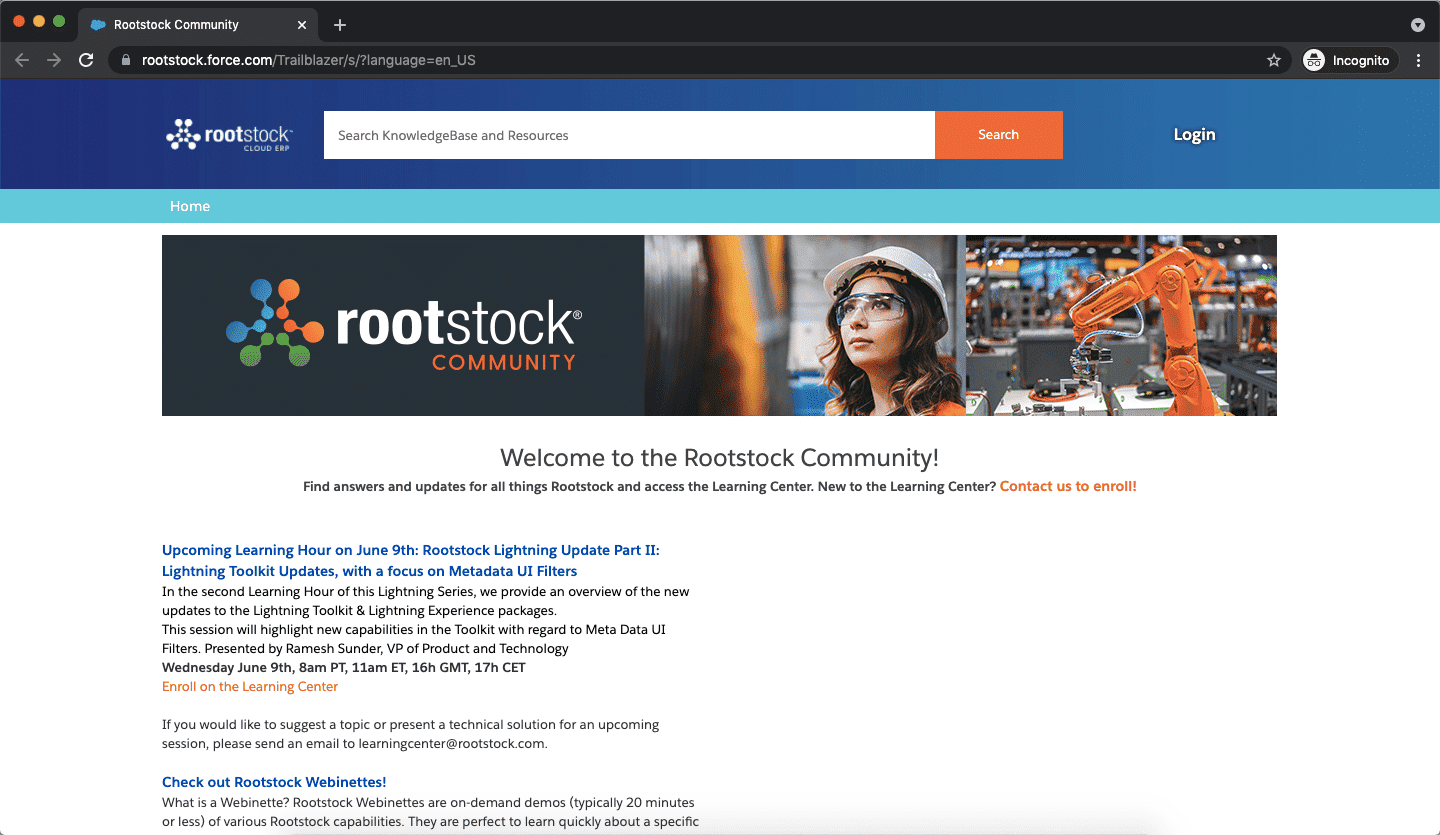Click the orange Search button

(x=998, y=135)
